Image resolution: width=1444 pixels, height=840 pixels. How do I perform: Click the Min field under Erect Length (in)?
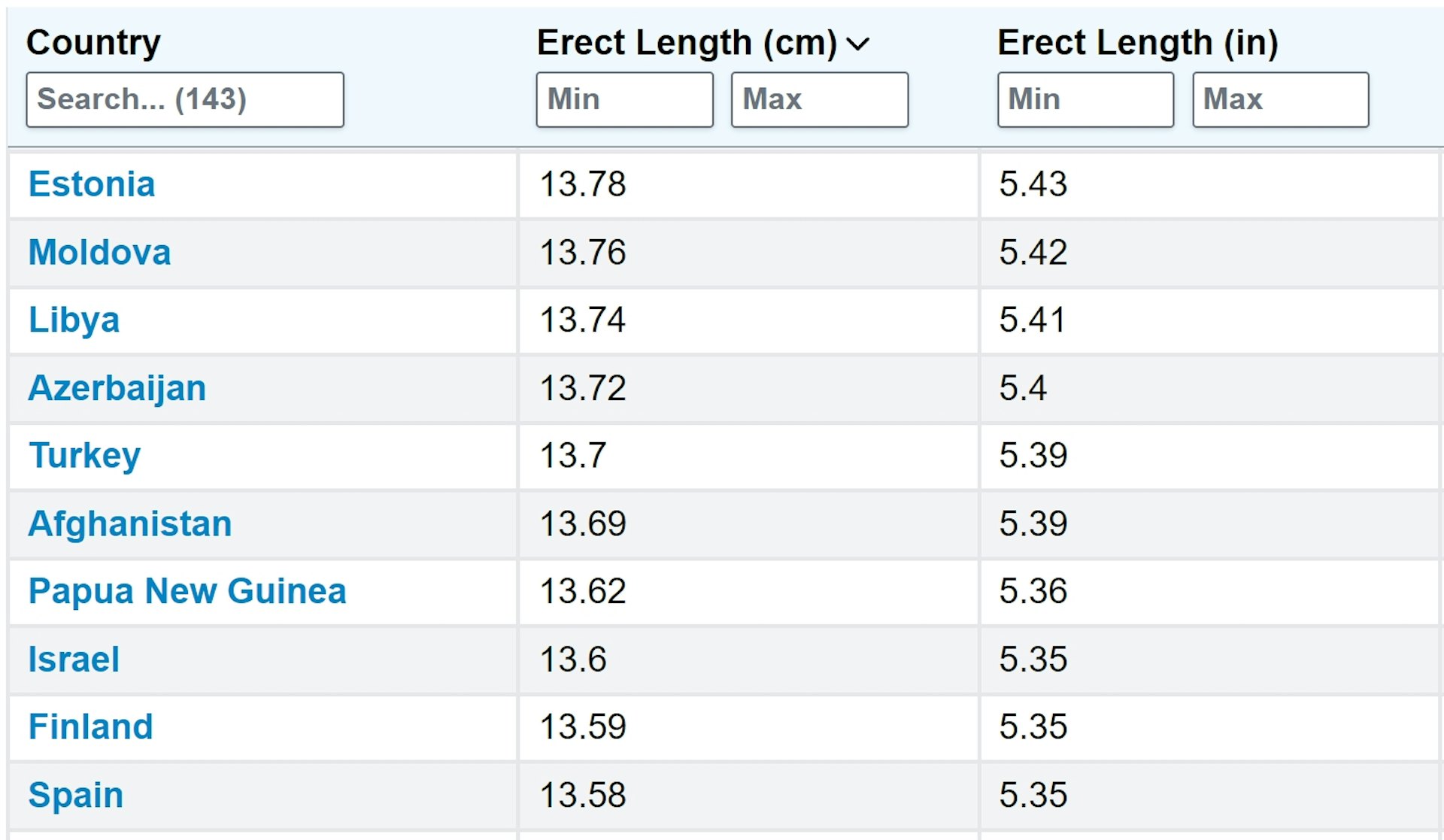click(x=1085, y=99)
